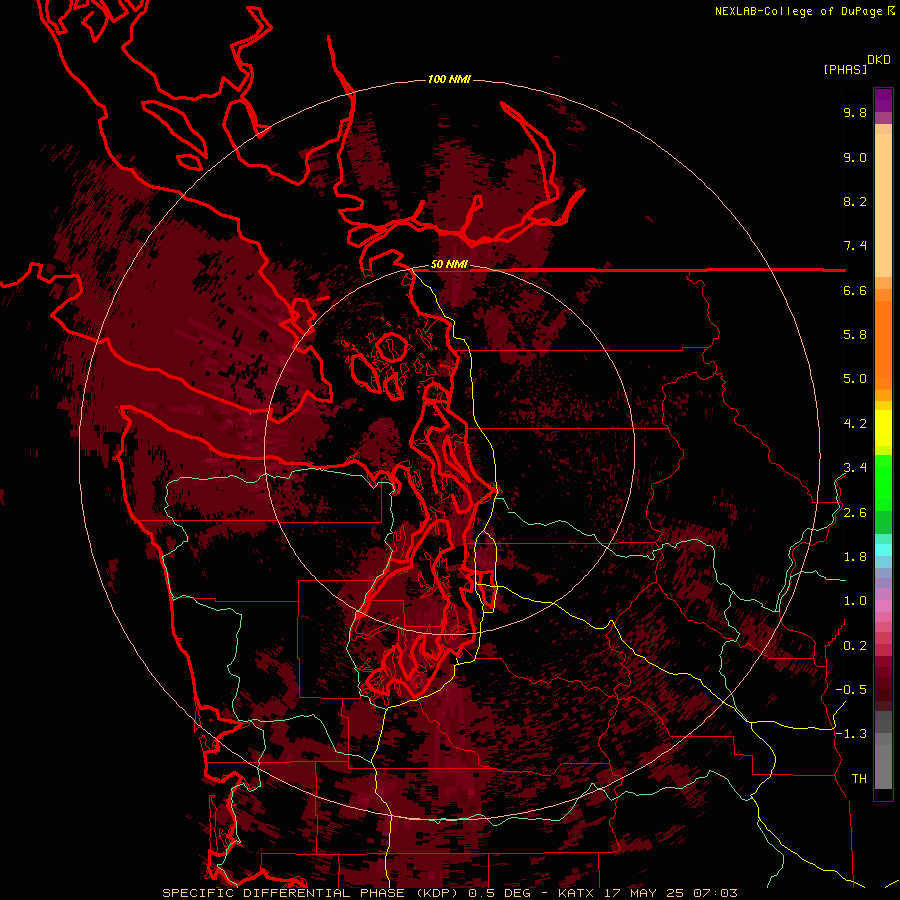This screenshot has height=900, width=900.
Task: Click the 9.8 value on color scale
Action: tap(855, 112)
